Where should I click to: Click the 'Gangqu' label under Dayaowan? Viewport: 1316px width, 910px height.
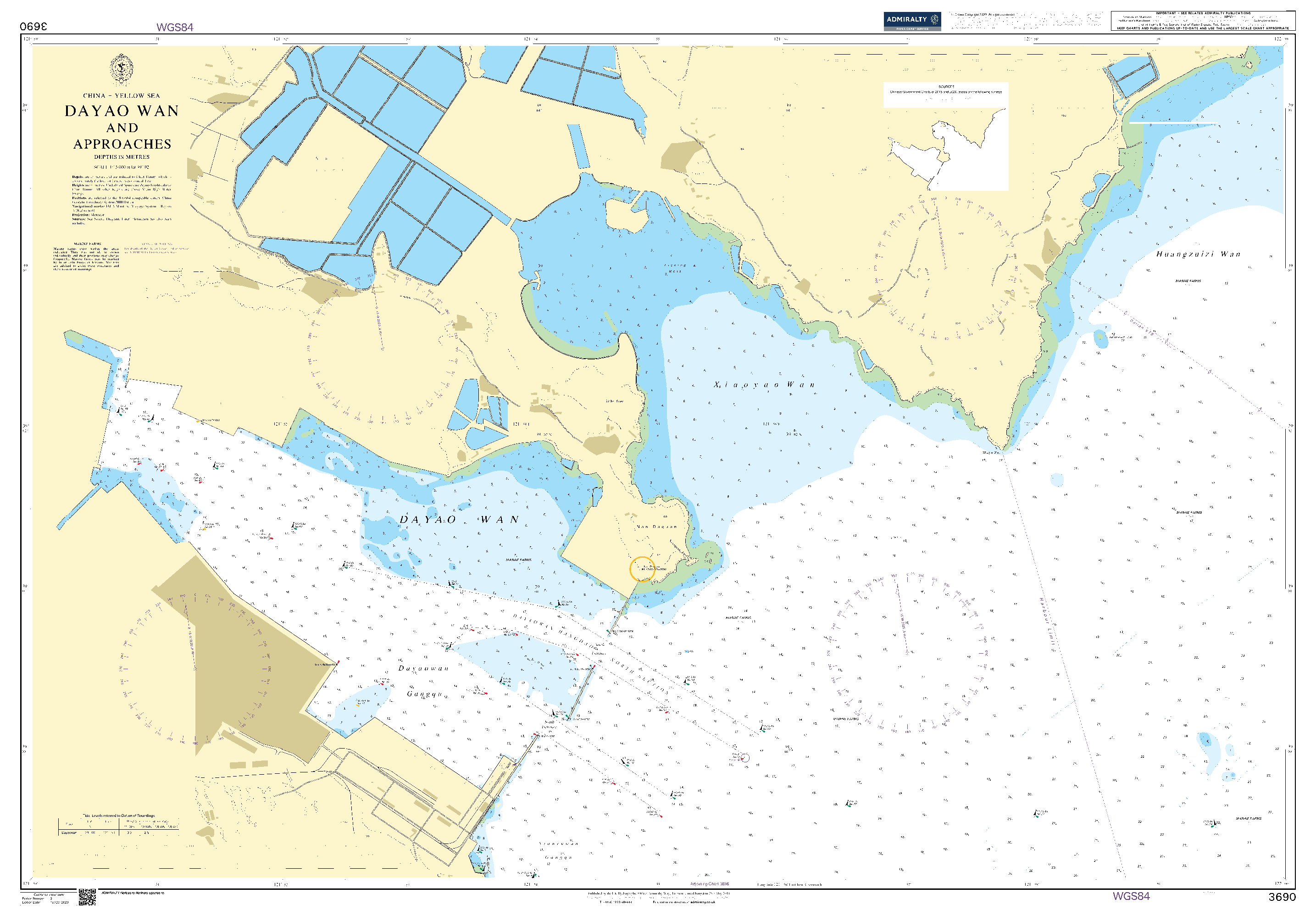pyautogui.click(x=424, y=694)
